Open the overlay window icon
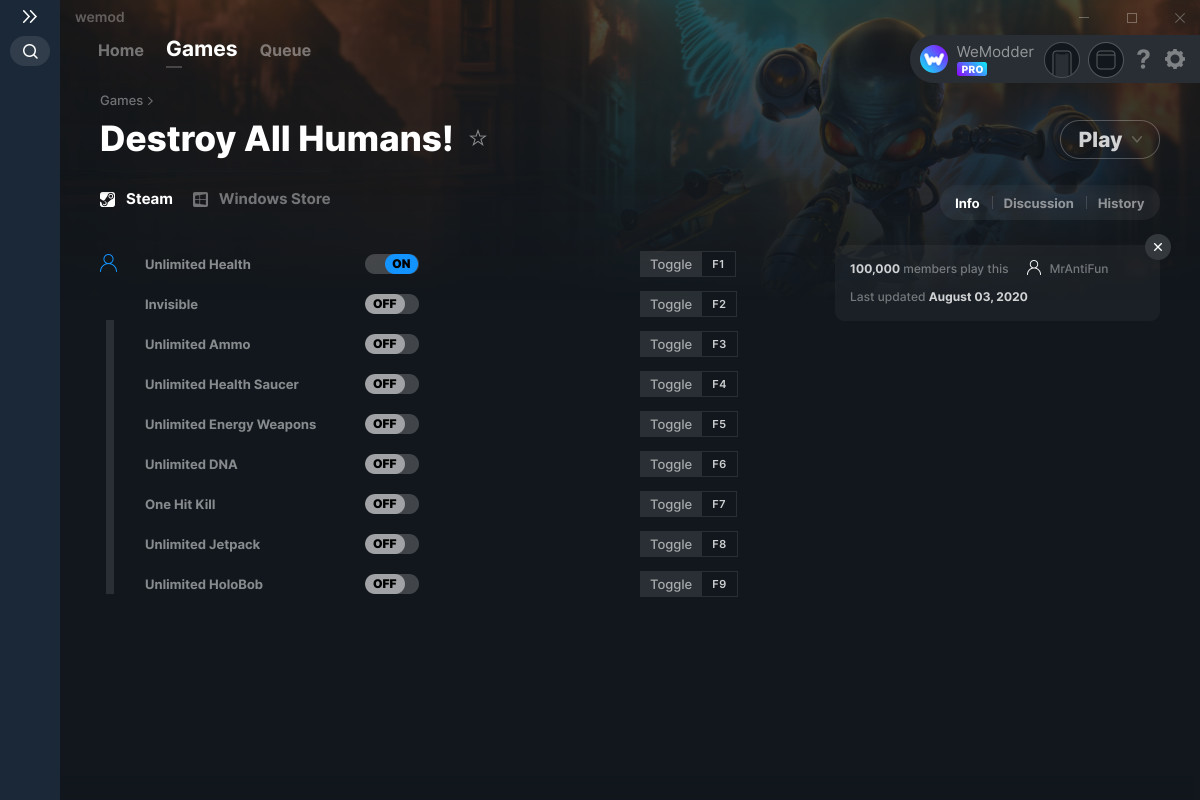1200x800 pixels. click(x=1106, y=60)
